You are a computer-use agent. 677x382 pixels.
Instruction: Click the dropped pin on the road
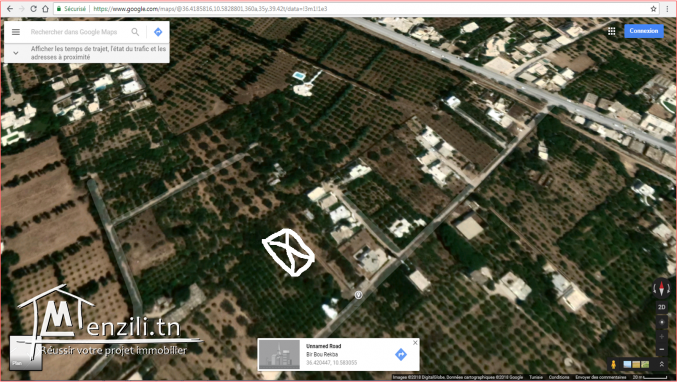click(x=358, y=295)
